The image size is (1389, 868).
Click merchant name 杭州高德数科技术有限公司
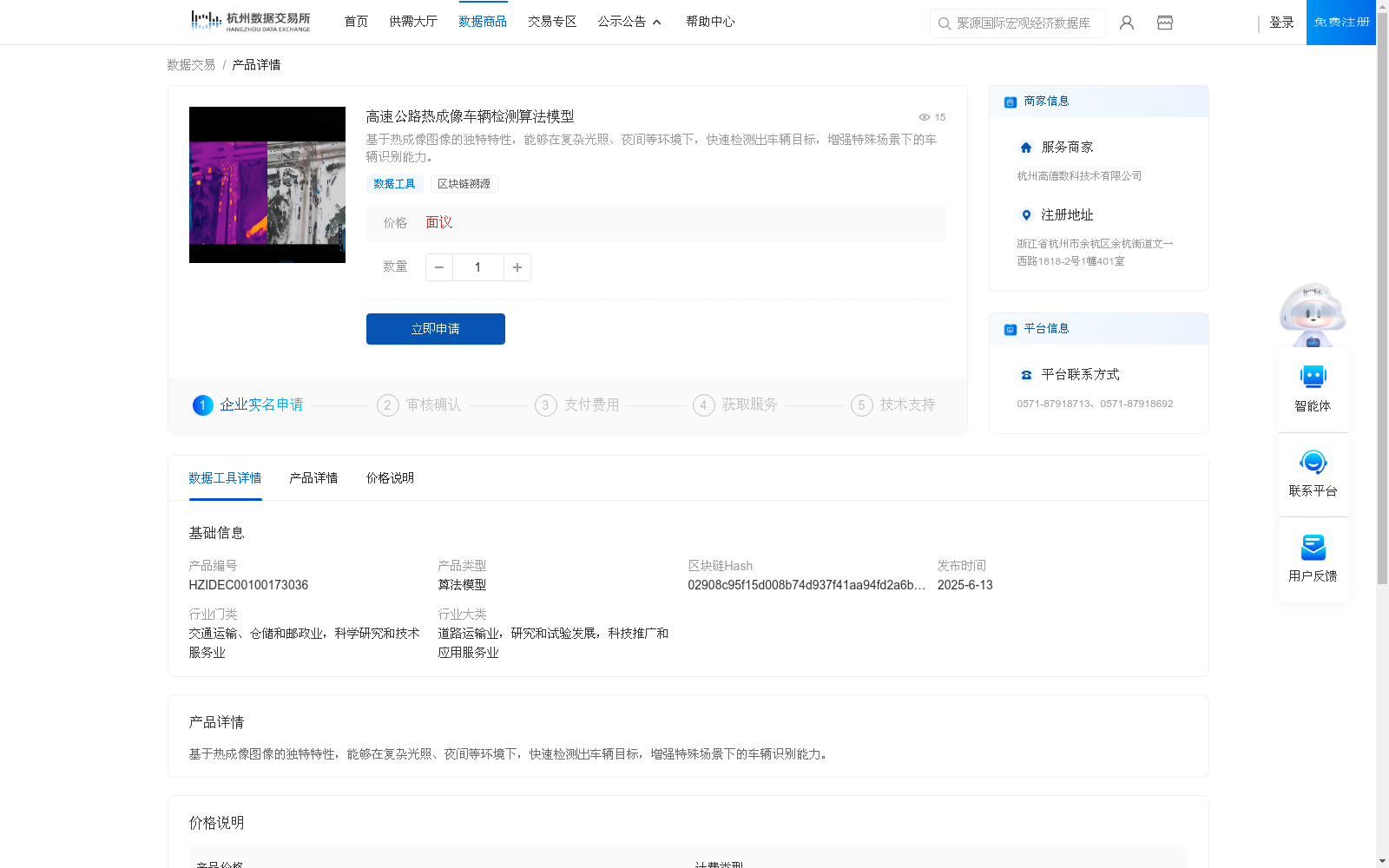(x=1079, y=176)
